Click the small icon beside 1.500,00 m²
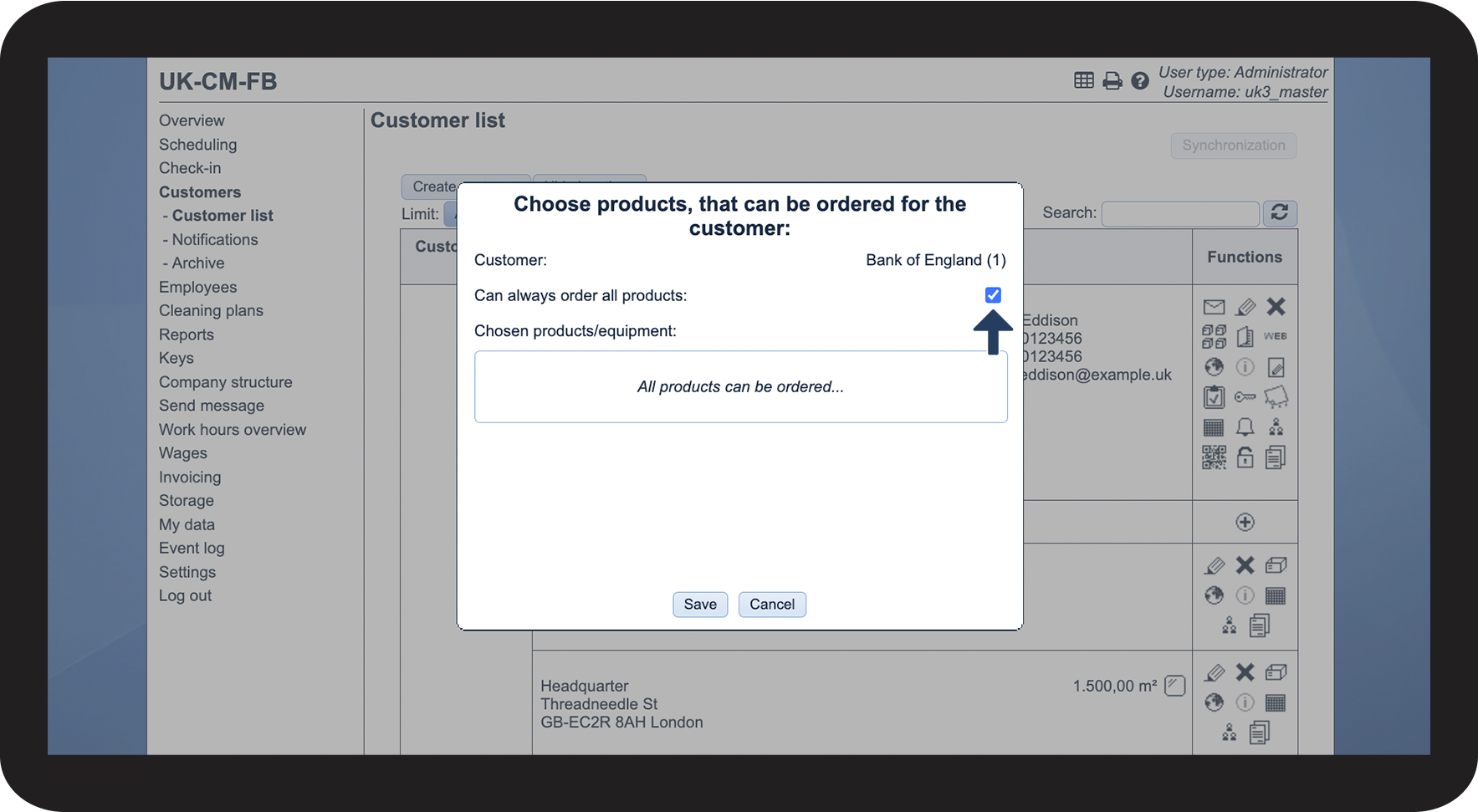 point(1175,686)
